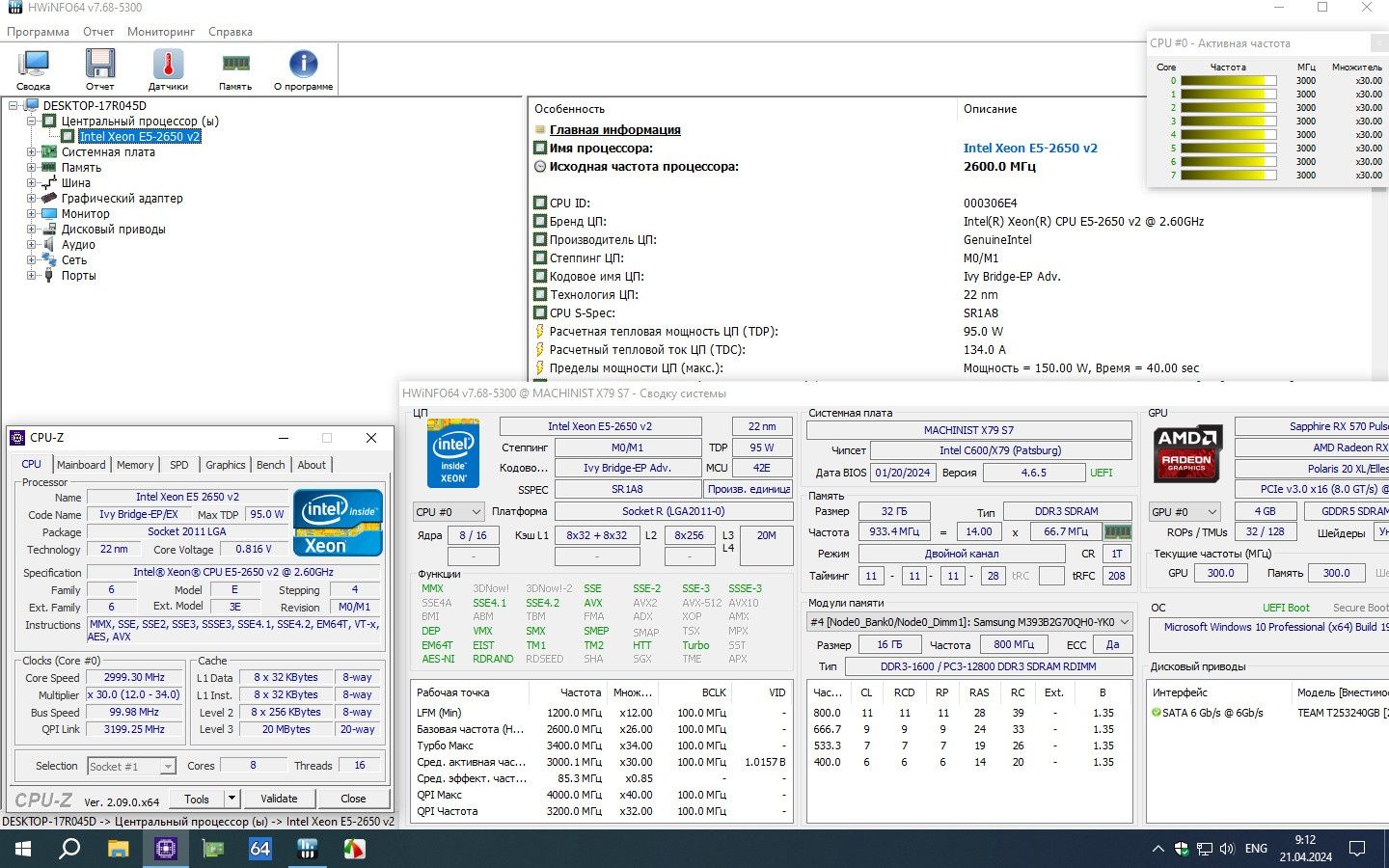Click CPU-Z Validate button
The image size is (1389, 868).
(279, 799)
